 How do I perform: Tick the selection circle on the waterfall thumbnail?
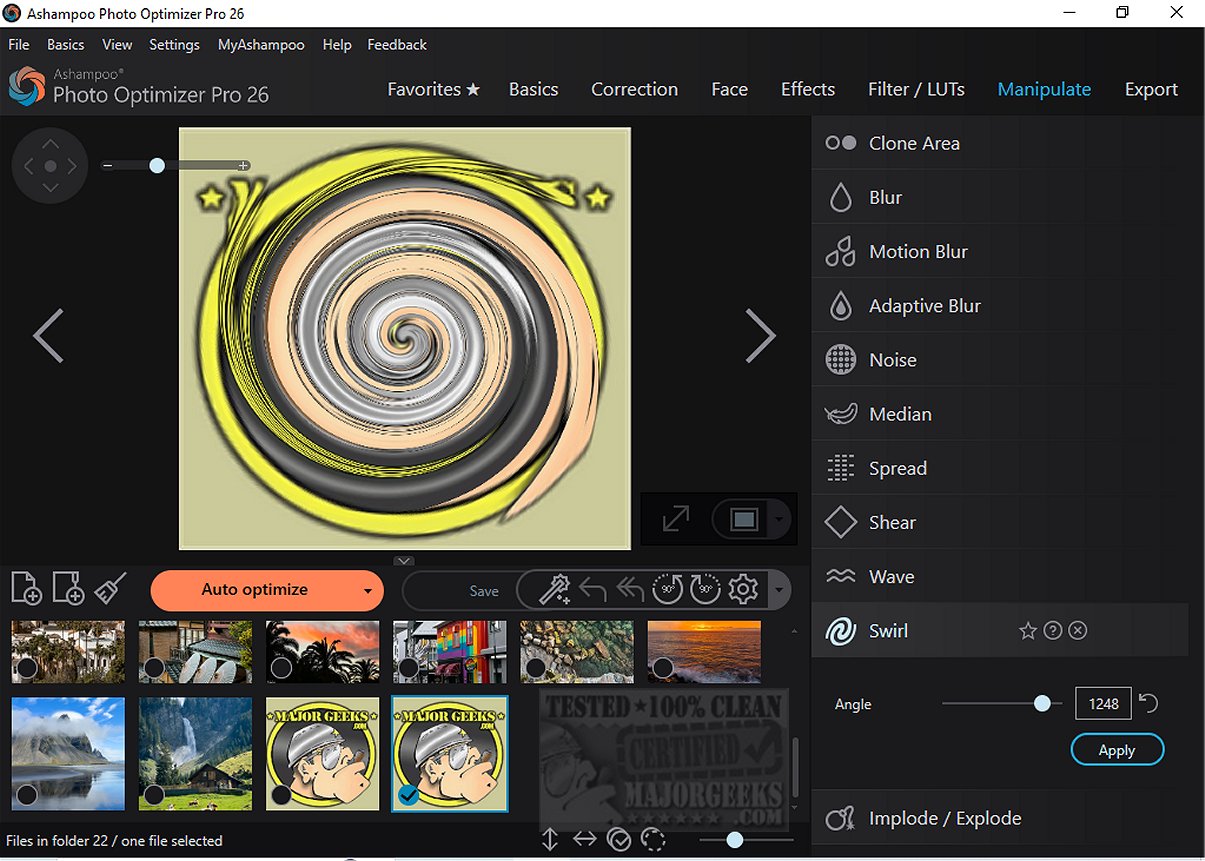[x=154, y=795]
